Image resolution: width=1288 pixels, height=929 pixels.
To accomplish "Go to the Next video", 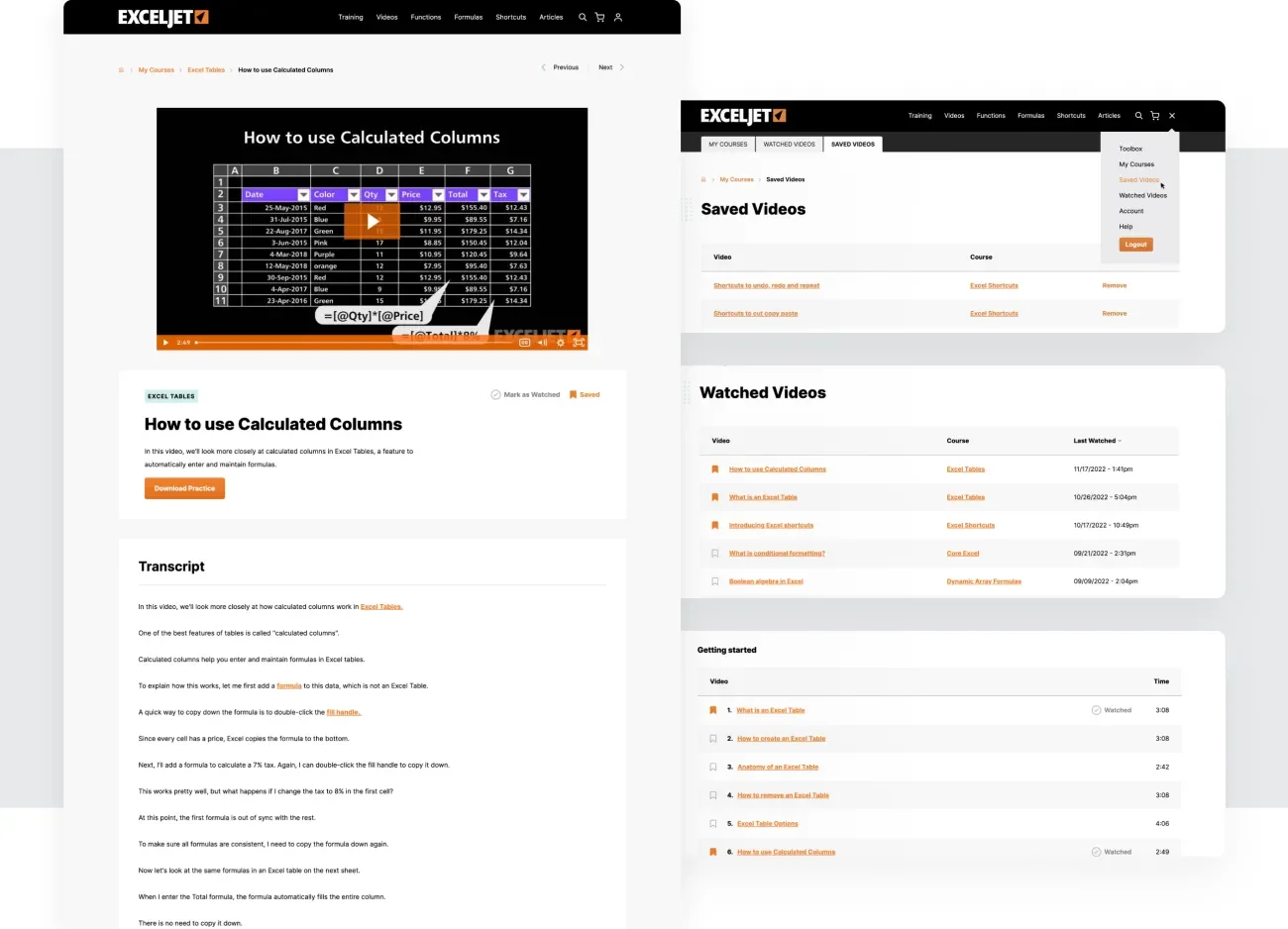I will pyautogui.click(x=611, y=67).
